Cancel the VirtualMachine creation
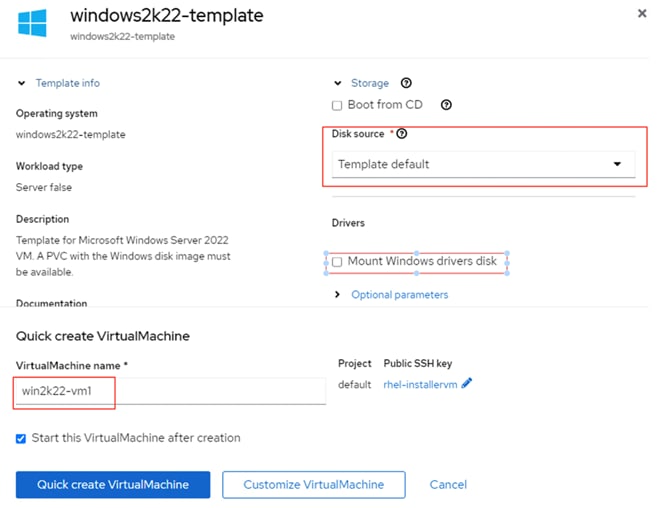Image resolution: width=672 pixels, height=508 pixels. point(448,485)
